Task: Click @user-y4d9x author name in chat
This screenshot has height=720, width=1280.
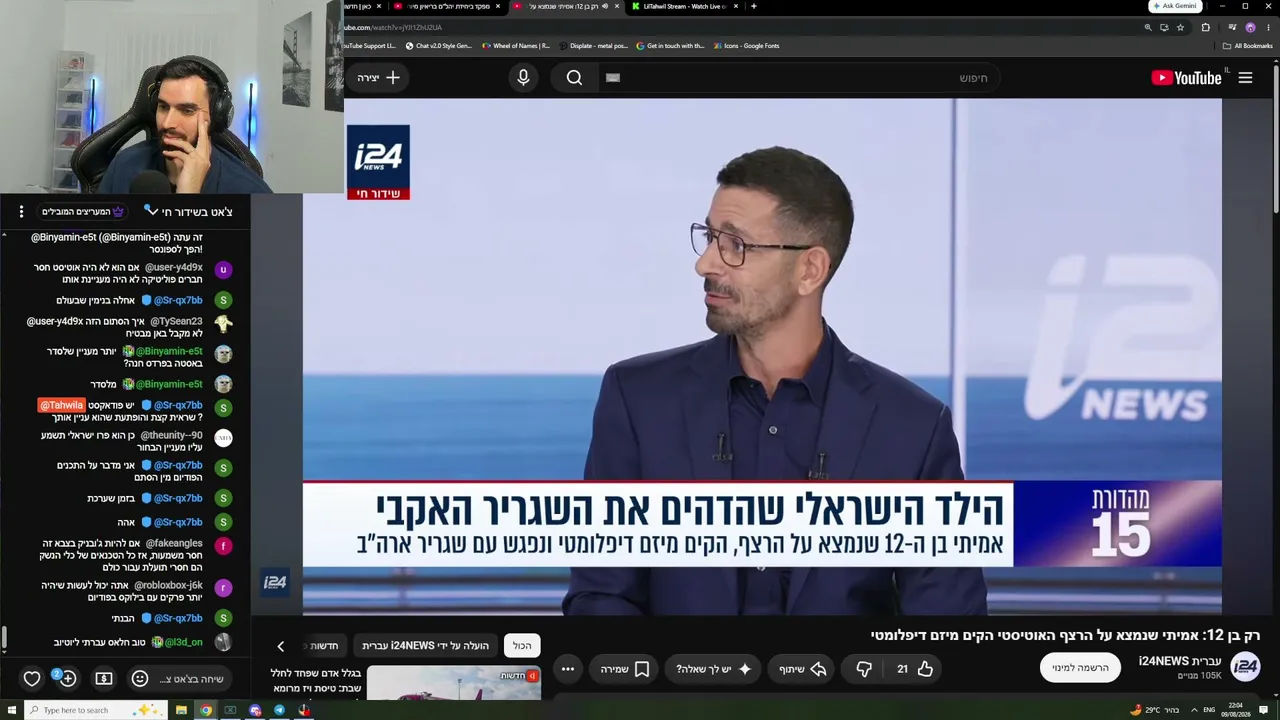Action: pyautogui.click(x=174, y=268)
